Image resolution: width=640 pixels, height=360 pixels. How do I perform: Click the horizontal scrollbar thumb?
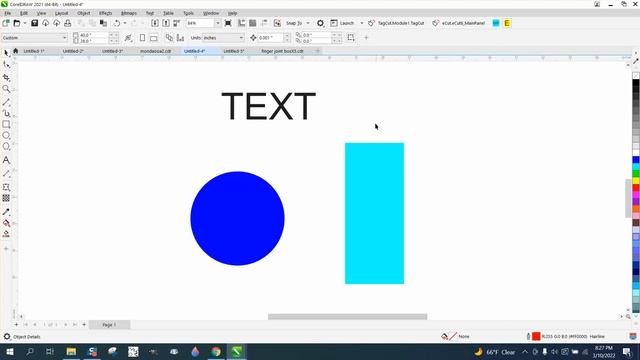click(347, 317)
